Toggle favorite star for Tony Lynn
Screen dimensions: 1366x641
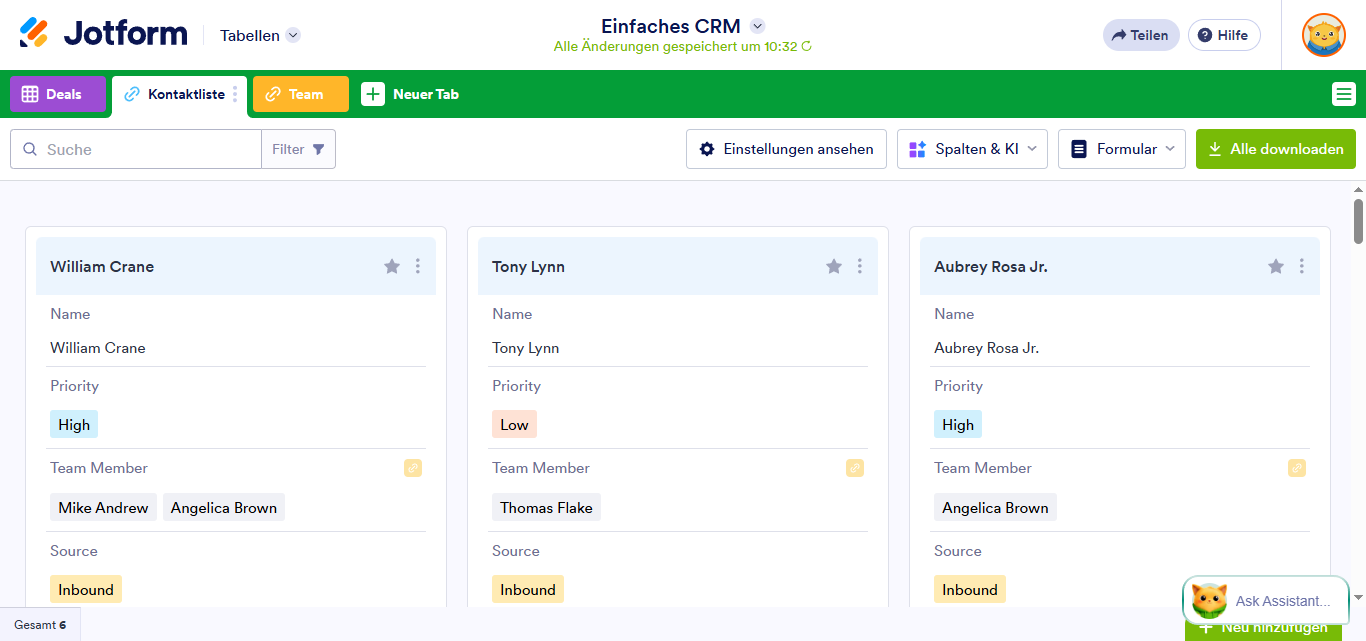coord(834,266)
